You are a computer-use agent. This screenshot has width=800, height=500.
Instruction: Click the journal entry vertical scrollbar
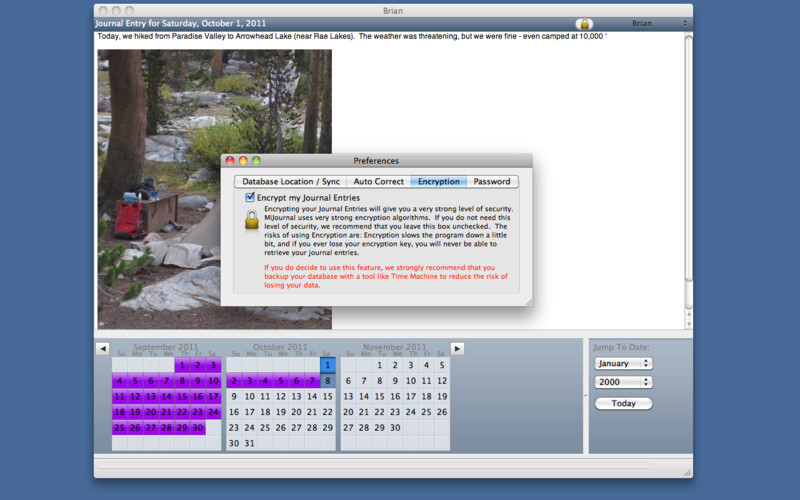pos(688,170)
